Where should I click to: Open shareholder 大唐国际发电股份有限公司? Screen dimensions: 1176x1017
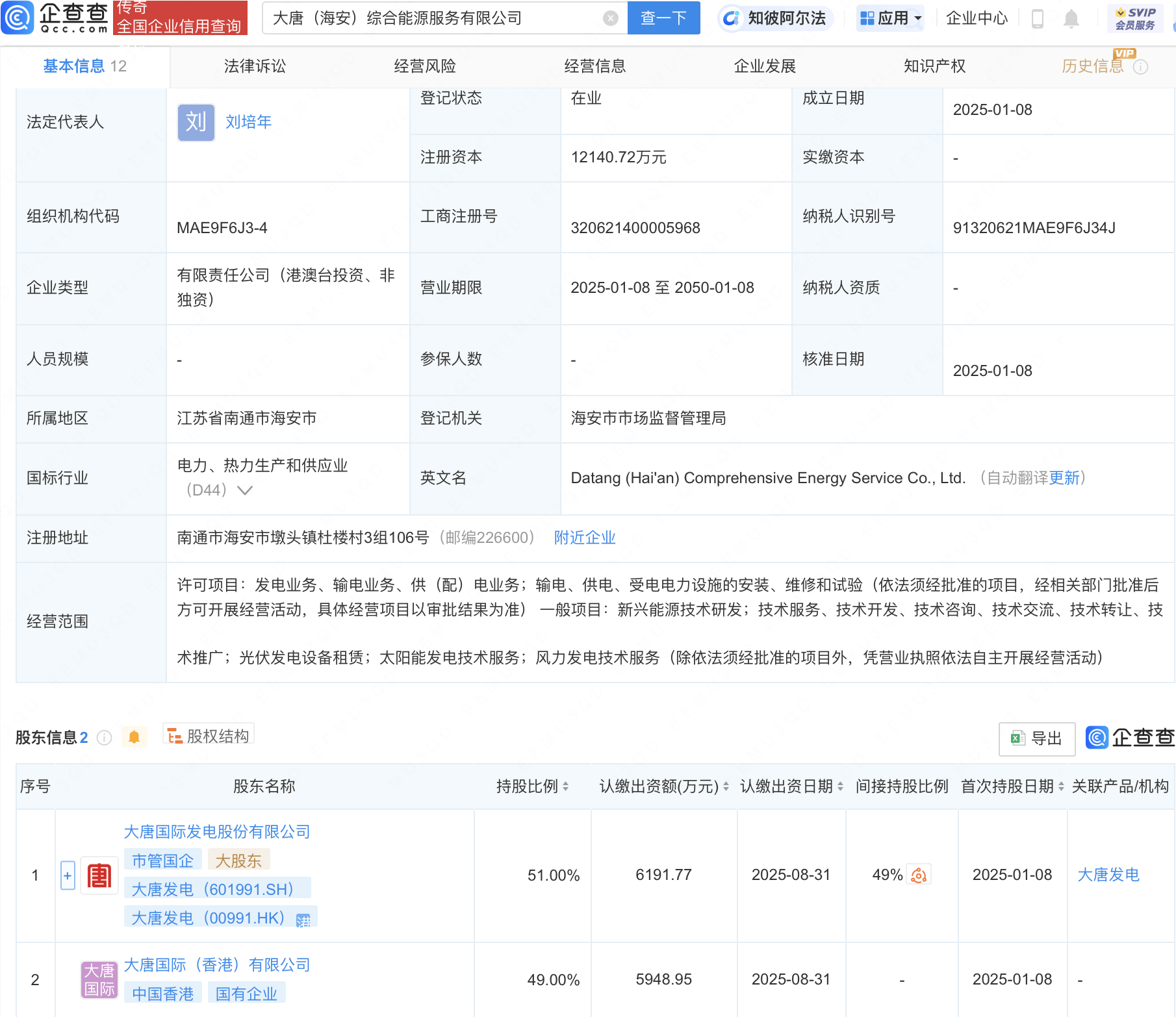click(217, 832)
